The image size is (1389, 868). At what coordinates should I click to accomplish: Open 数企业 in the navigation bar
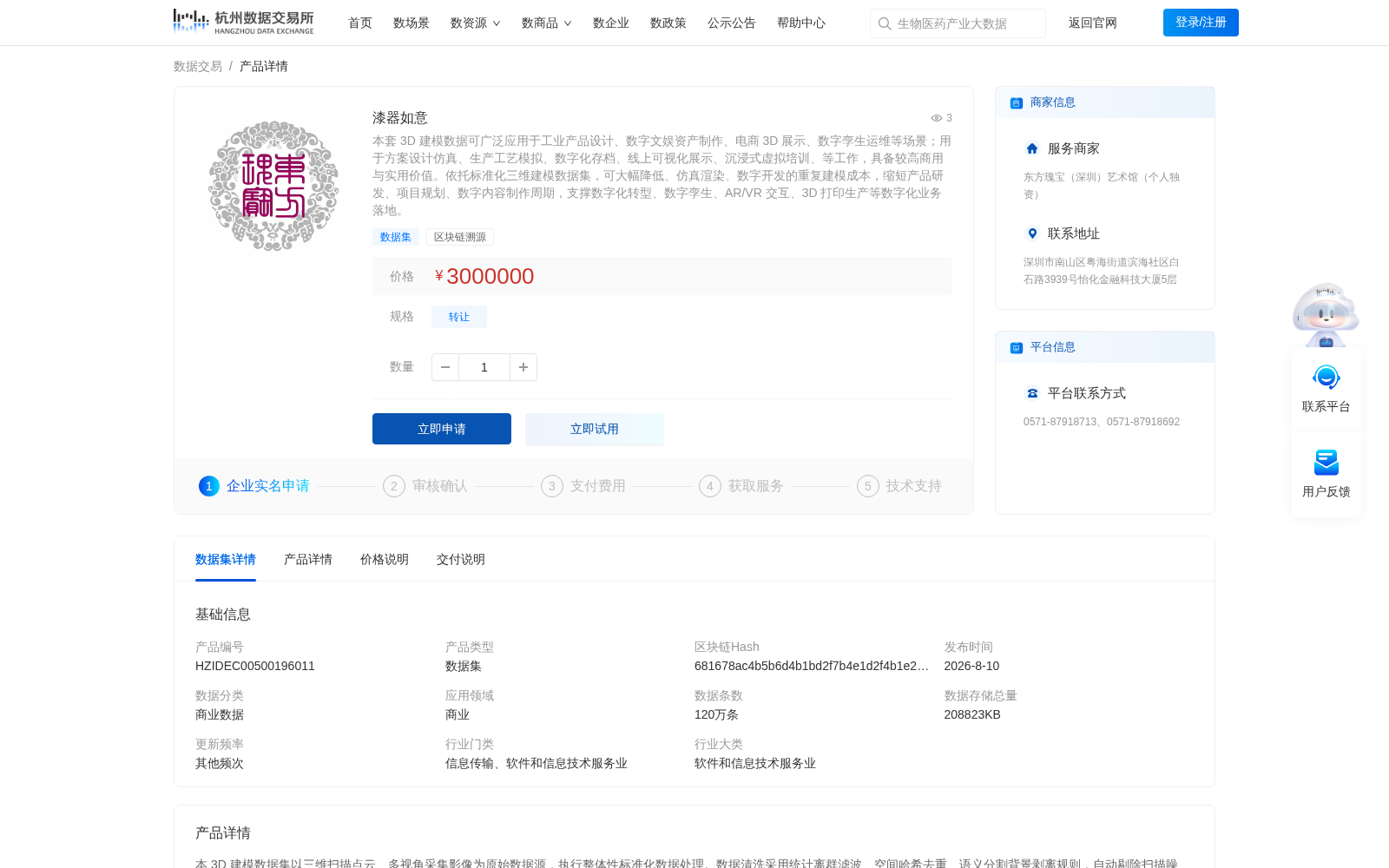pos(611,23)
